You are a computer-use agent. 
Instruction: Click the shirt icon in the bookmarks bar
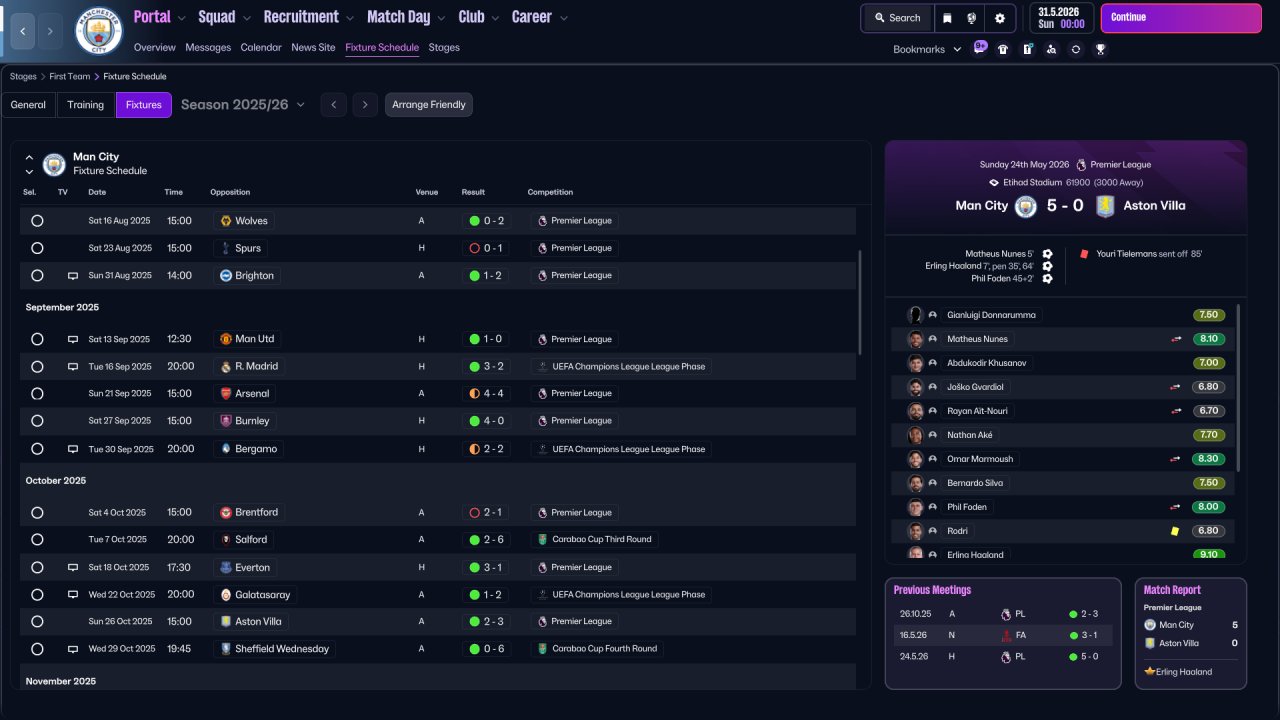(x=1003, y=49)
